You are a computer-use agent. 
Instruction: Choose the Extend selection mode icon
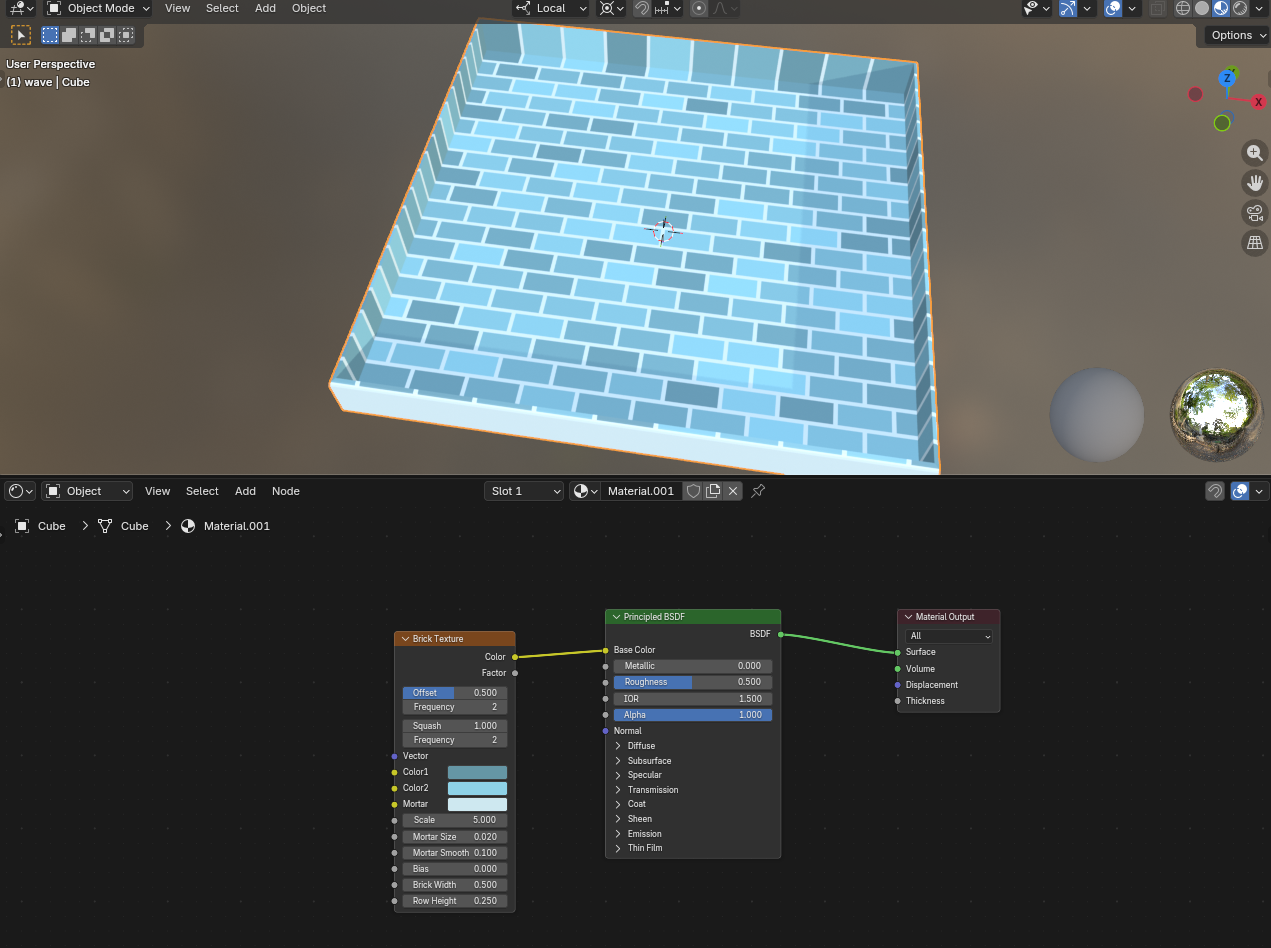pyautogui.click(x=69, y=35)
